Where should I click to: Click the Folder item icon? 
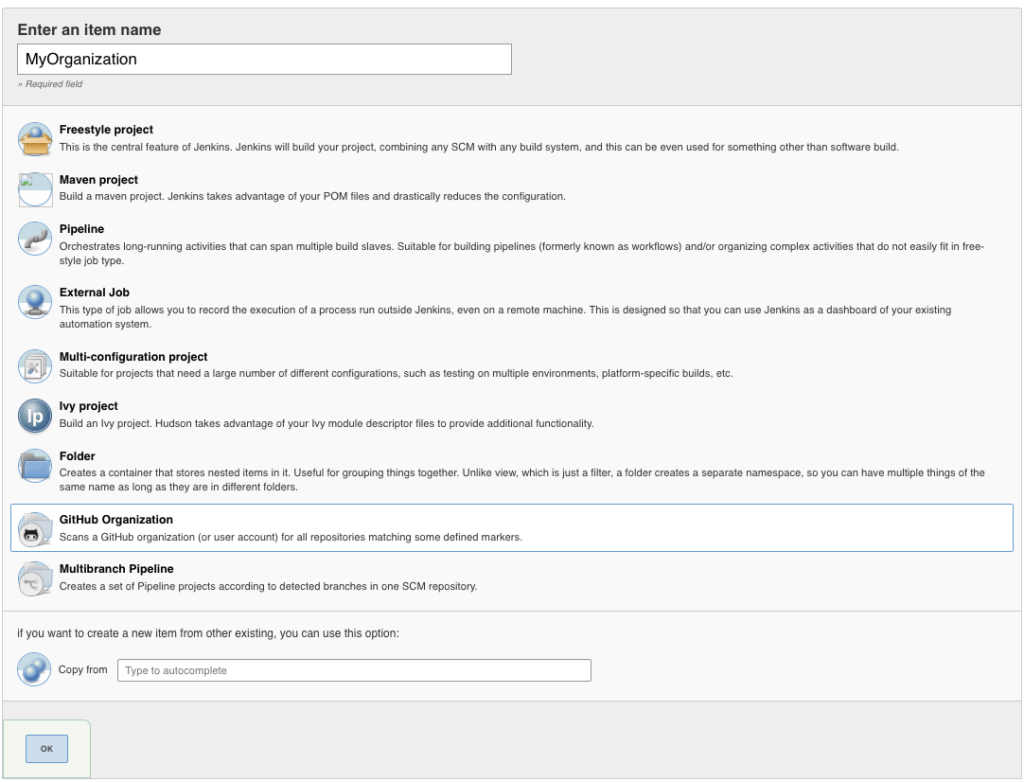(35, 465)
